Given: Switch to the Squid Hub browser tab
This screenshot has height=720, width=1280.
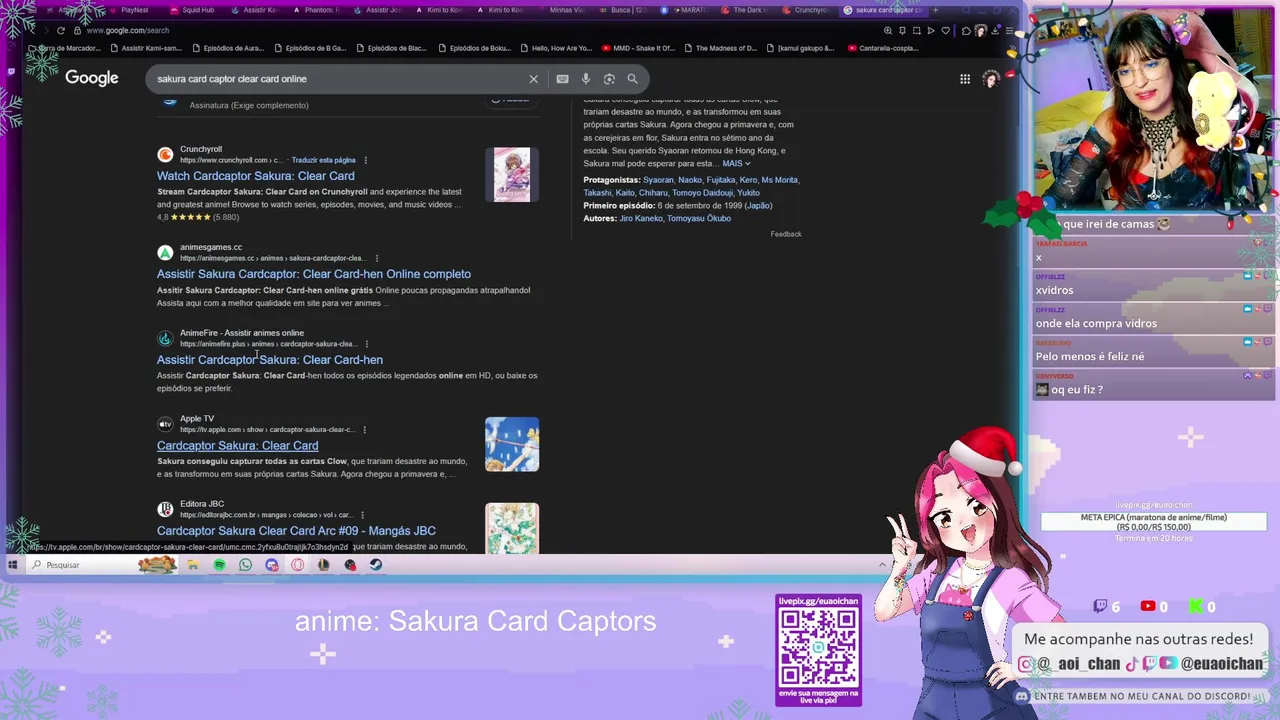Looking at the screenshot, I should click(198, 10).
